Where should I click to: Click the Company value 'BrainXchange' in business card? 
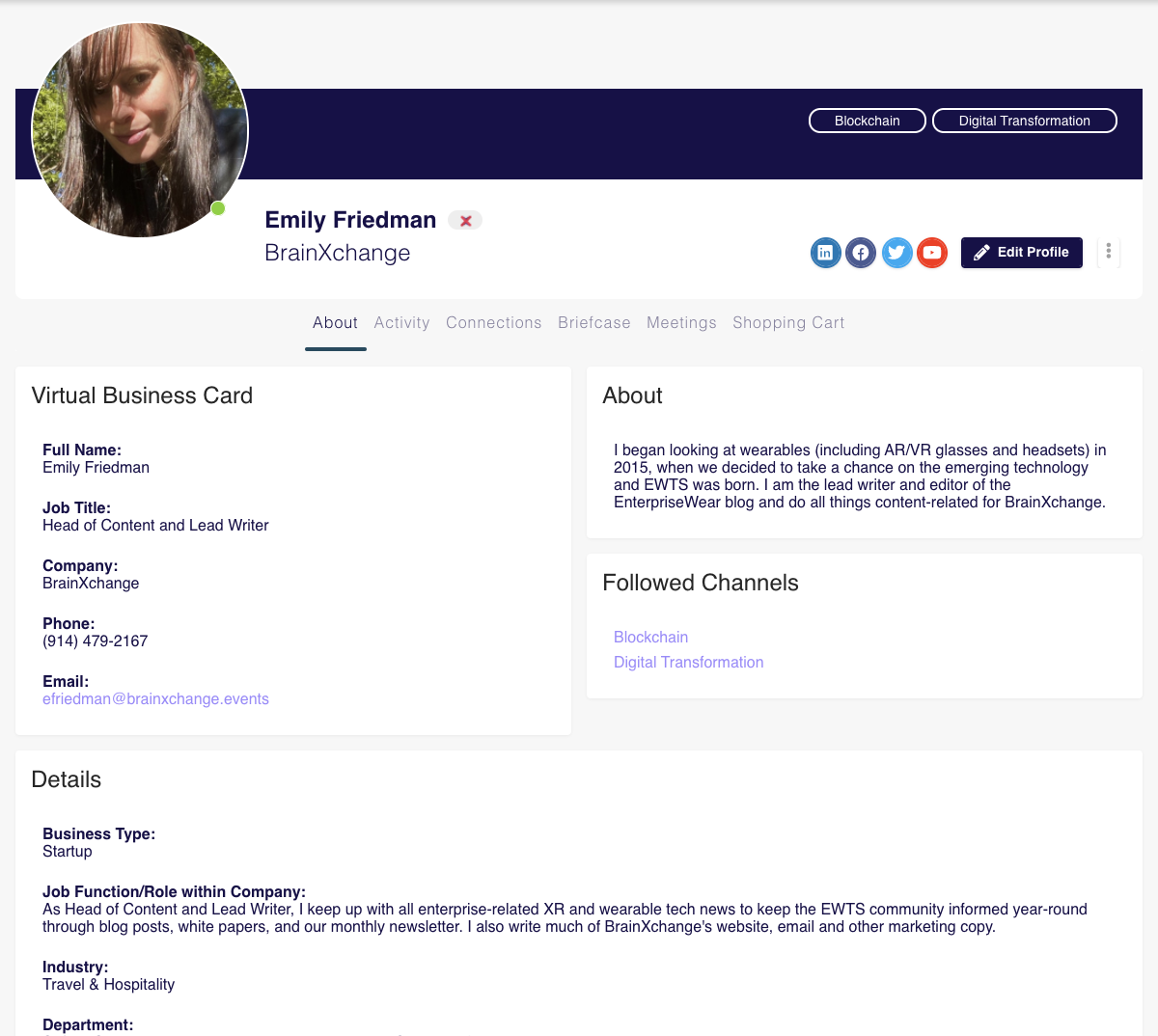91,584
